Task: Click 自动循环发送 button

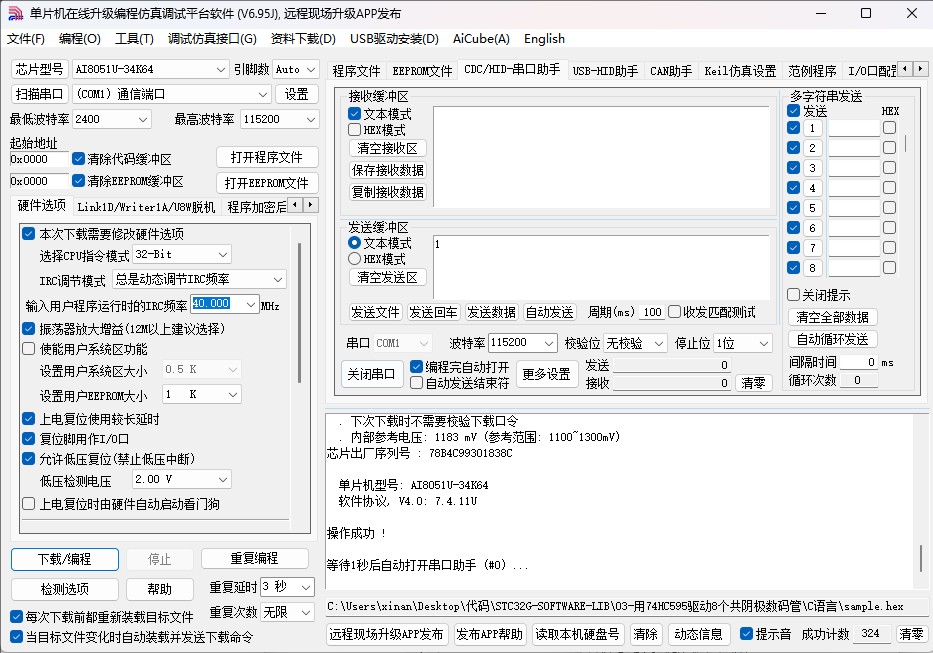Action: [x=832, y=339]
